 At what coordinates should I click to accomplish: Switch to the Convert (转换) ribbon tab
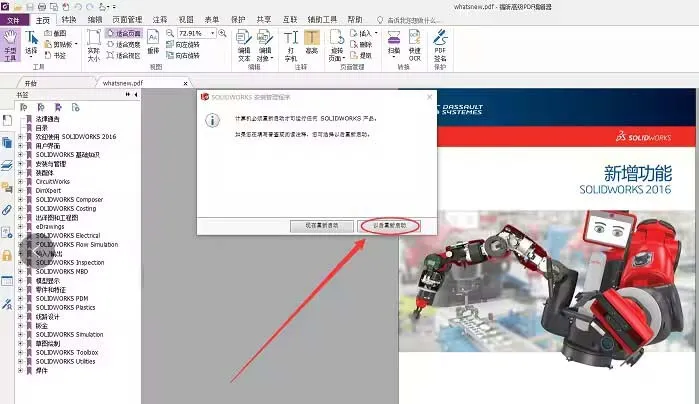(x=69, y=20)
